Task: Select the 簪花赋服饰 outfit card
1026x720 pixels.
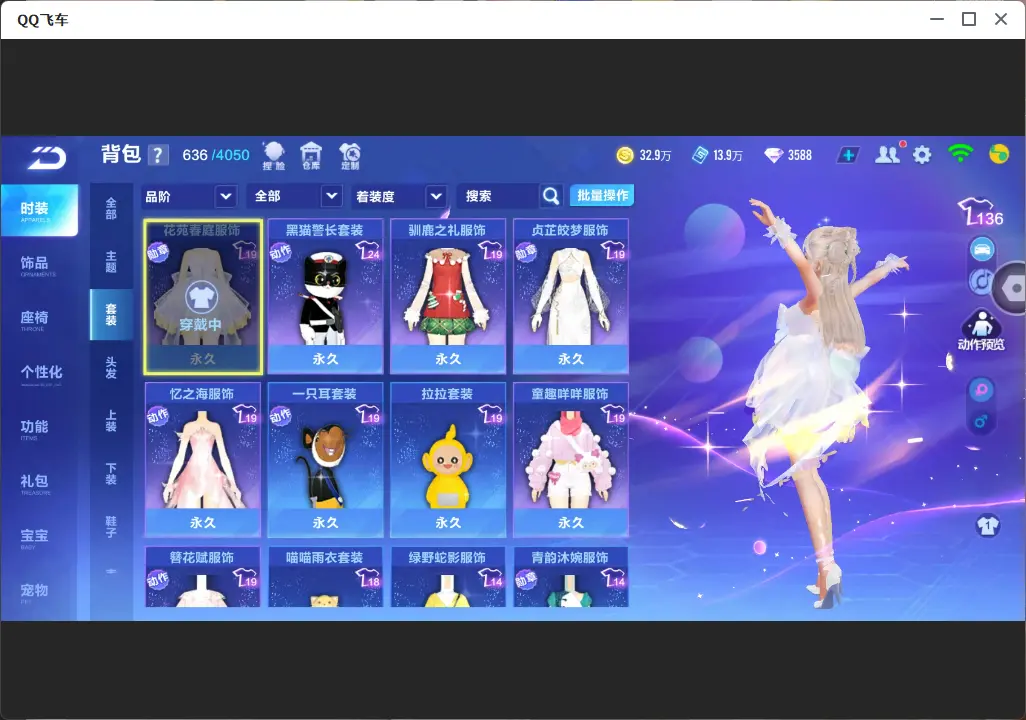Action: 203,577
